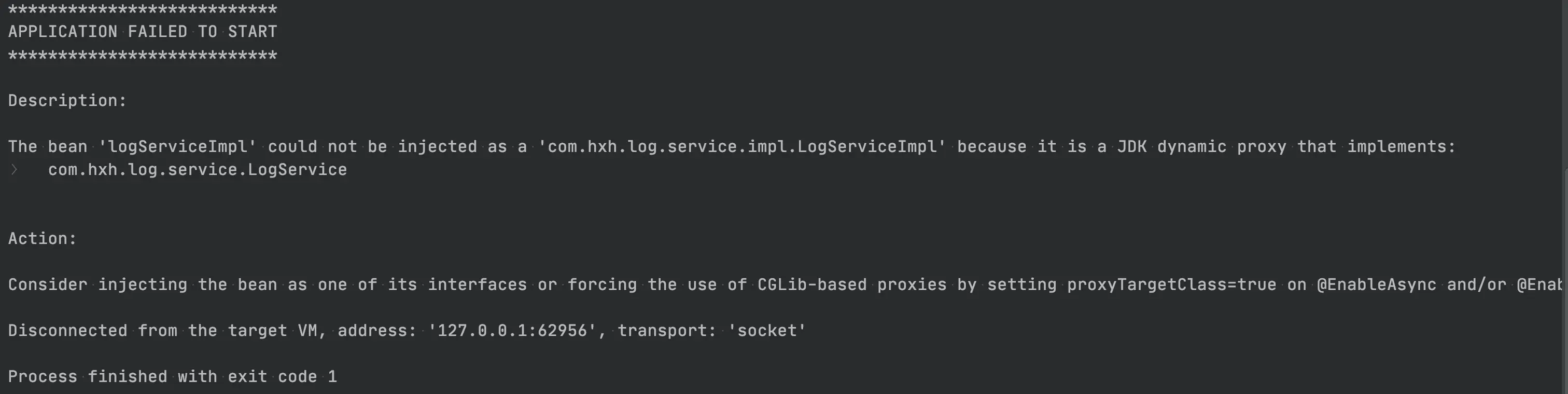Click the APPLICATION FAILED TO START heading
Image resolution: width=1568 pixels, height=394 pixels.
(143, 32)
